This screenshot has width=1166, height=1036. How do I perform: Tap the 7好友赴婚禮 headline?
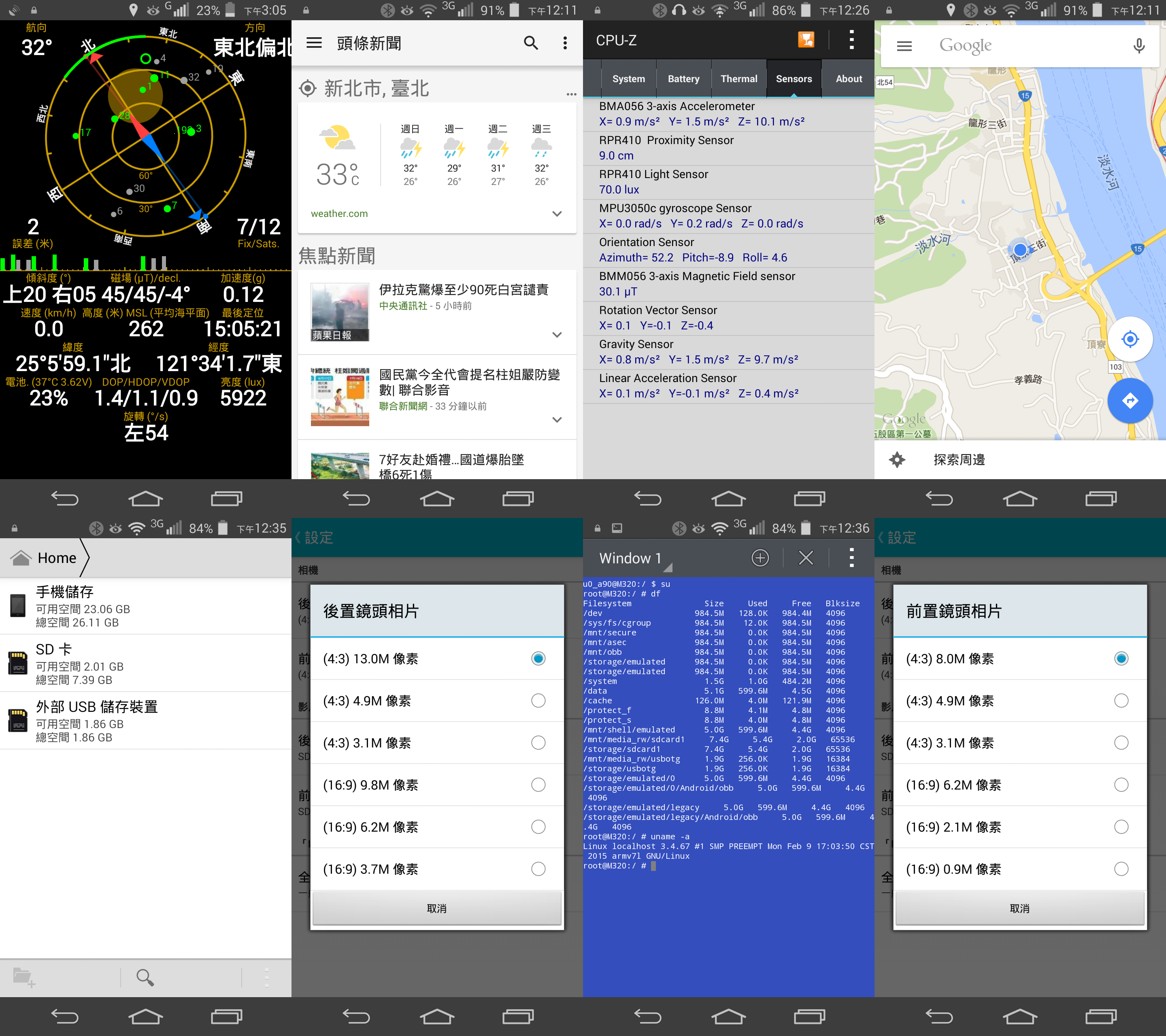pyautogui.click(x=451, y=466)
